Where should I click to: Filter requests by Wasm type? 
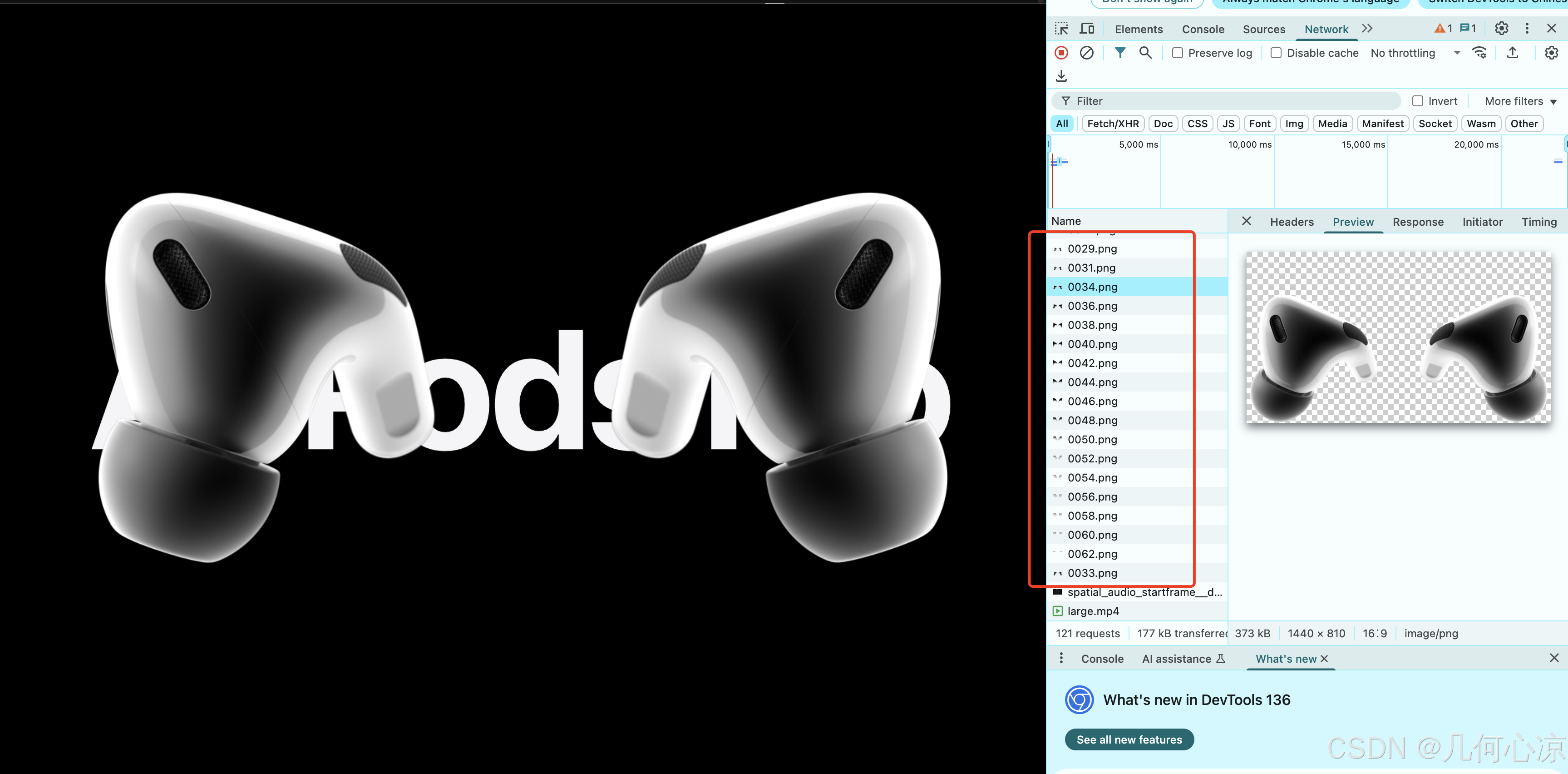1481,124
